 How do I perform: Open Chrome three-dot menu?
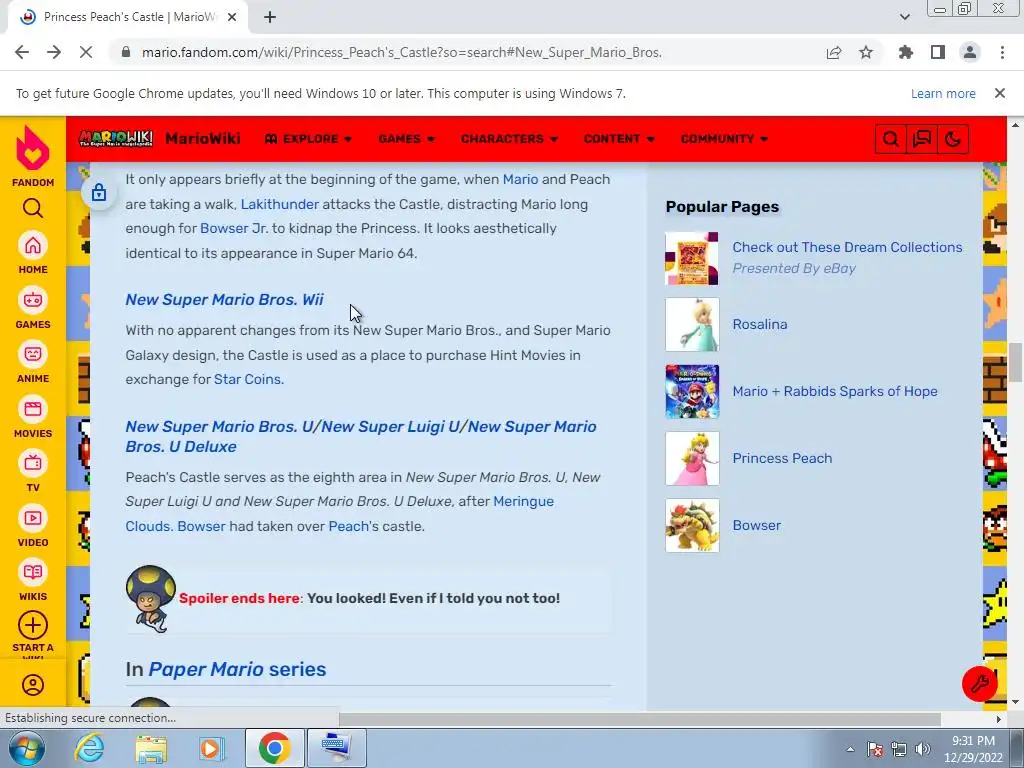tap(1002, 52)
